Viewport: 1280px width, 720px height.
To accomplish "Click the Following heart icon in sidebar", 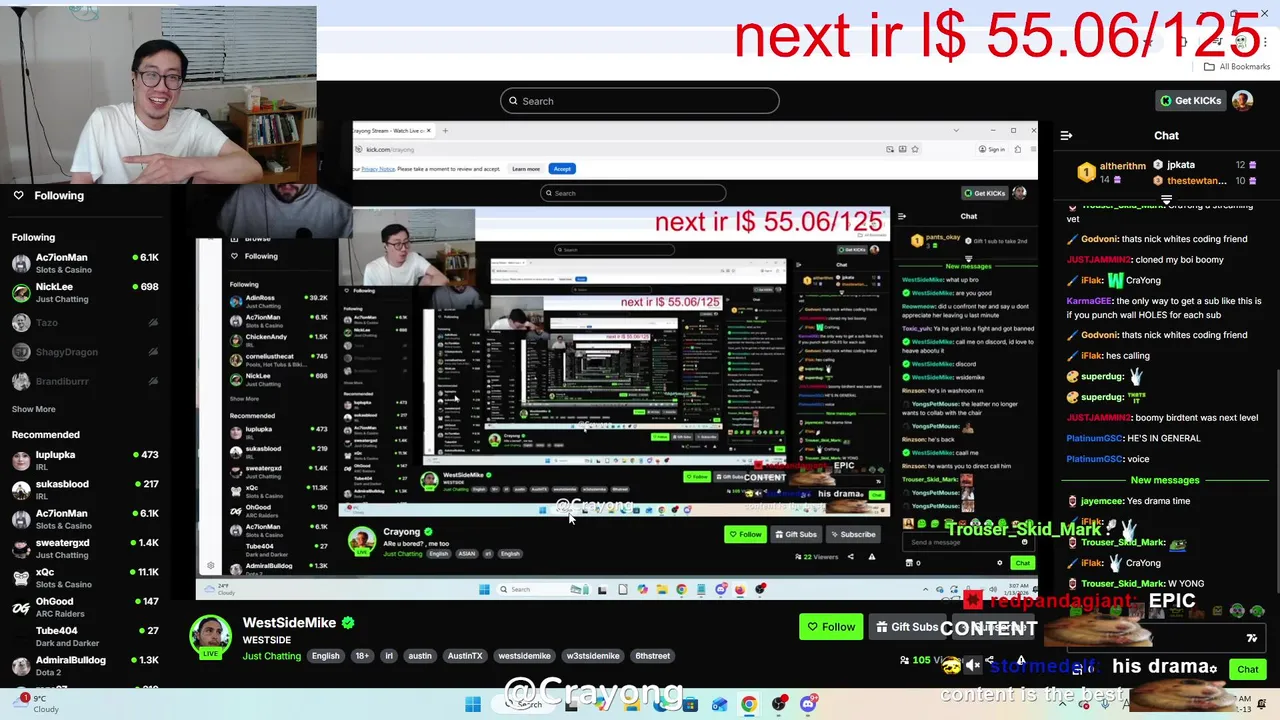I will click(18, 196).
